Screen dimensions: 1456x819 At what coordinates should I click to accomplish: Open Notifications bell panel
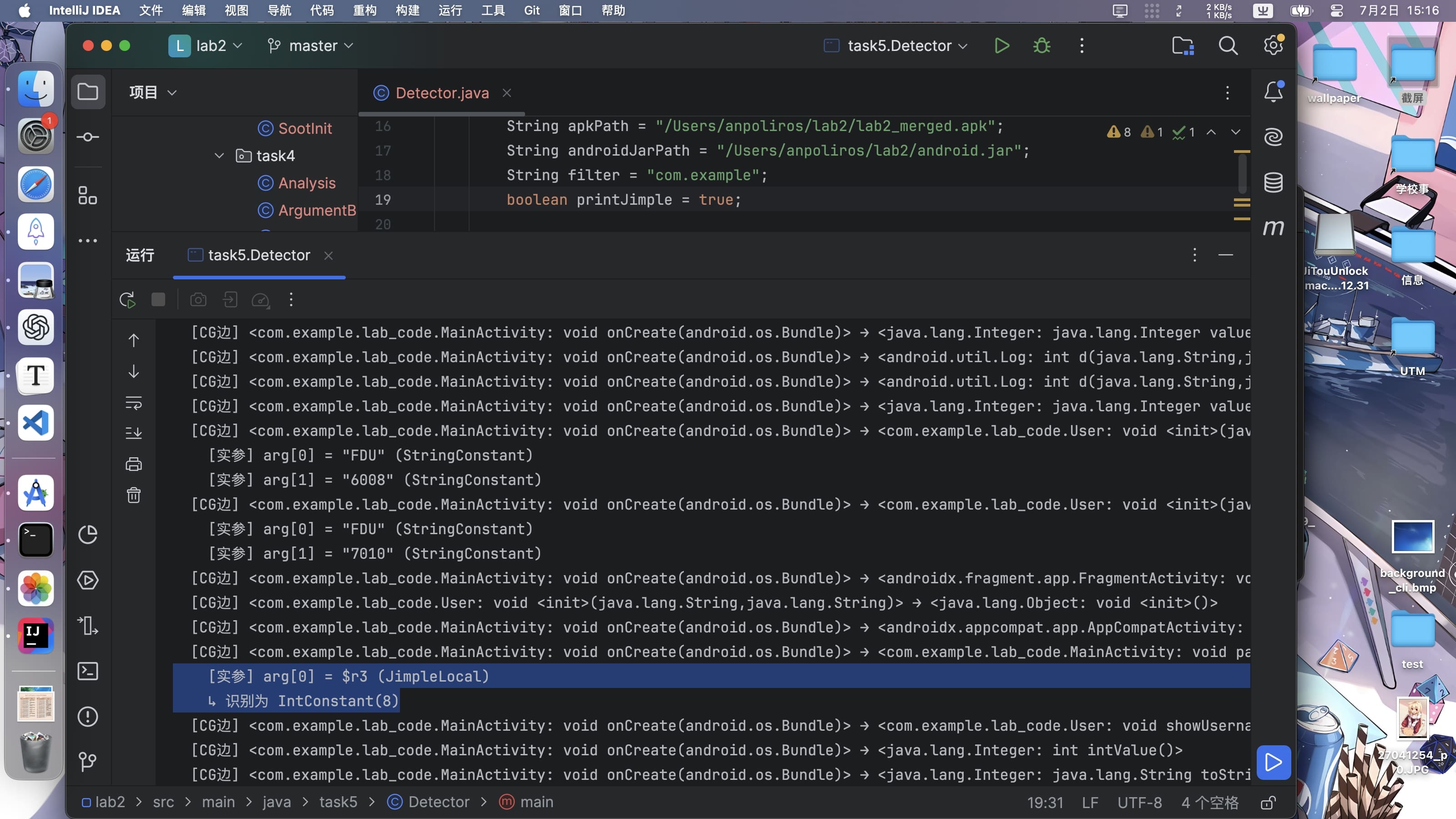(1273, 91)
